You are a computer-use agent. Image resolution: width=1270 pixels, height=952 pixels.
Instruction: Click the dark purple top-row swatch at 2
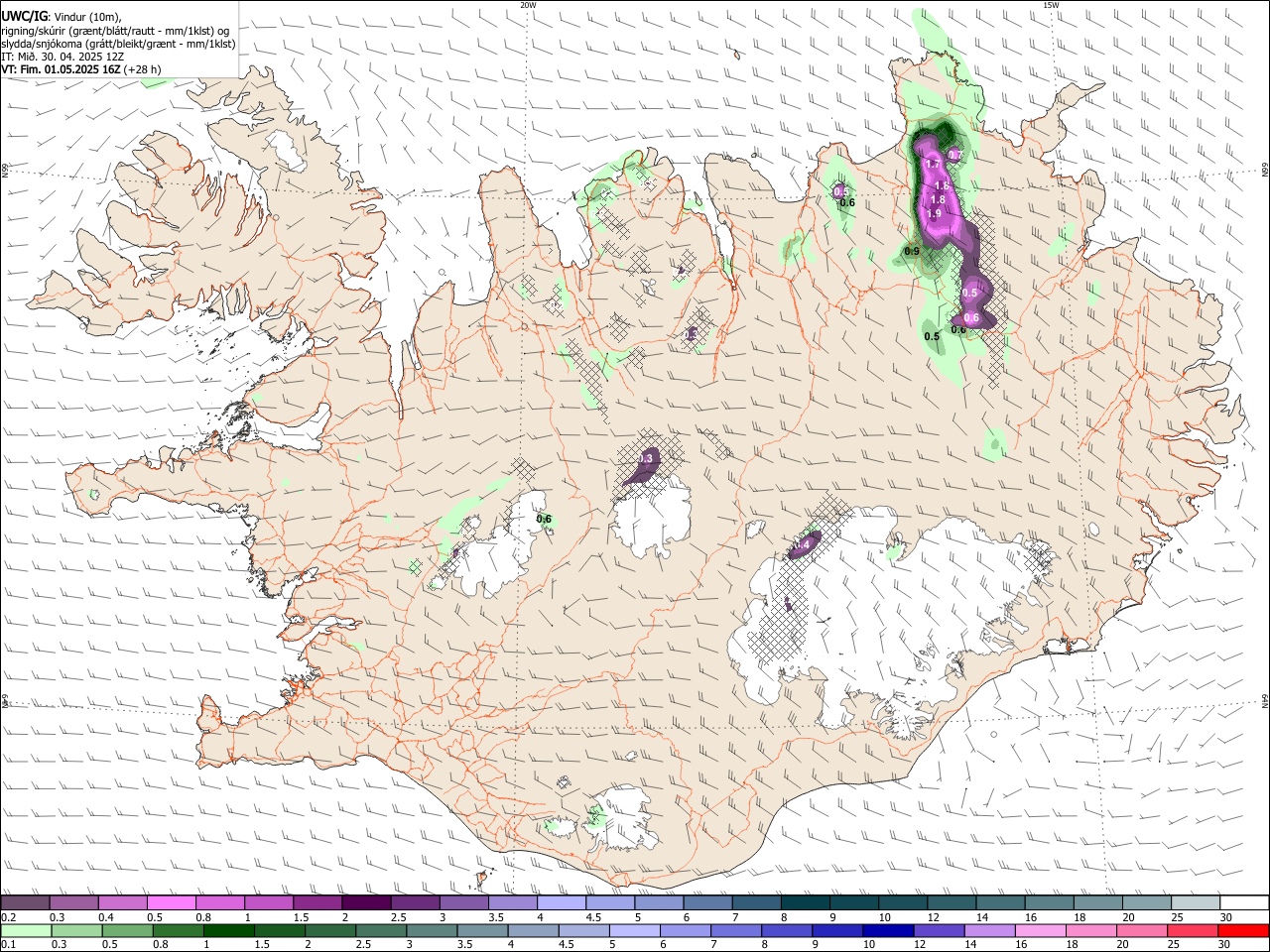click(366, 903)
